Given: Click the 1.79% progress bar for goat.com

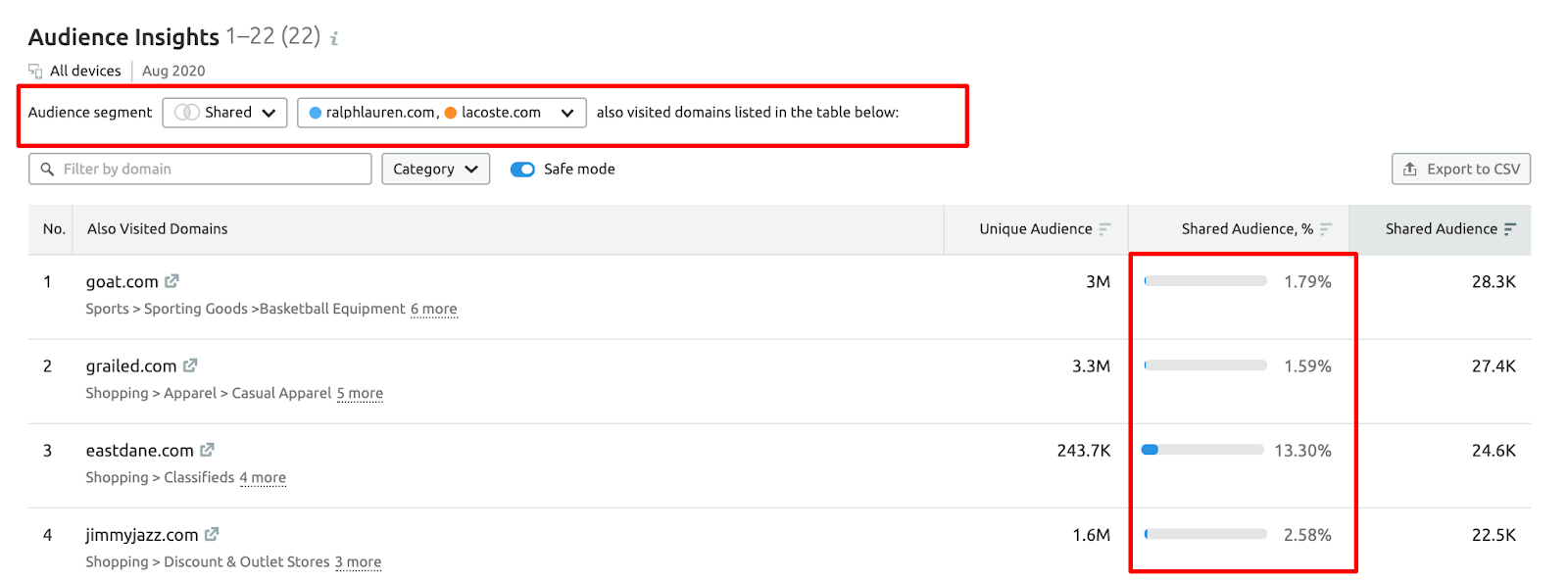Looking at the screenshot, I should pyautogui.click(x=1205, y=281).
